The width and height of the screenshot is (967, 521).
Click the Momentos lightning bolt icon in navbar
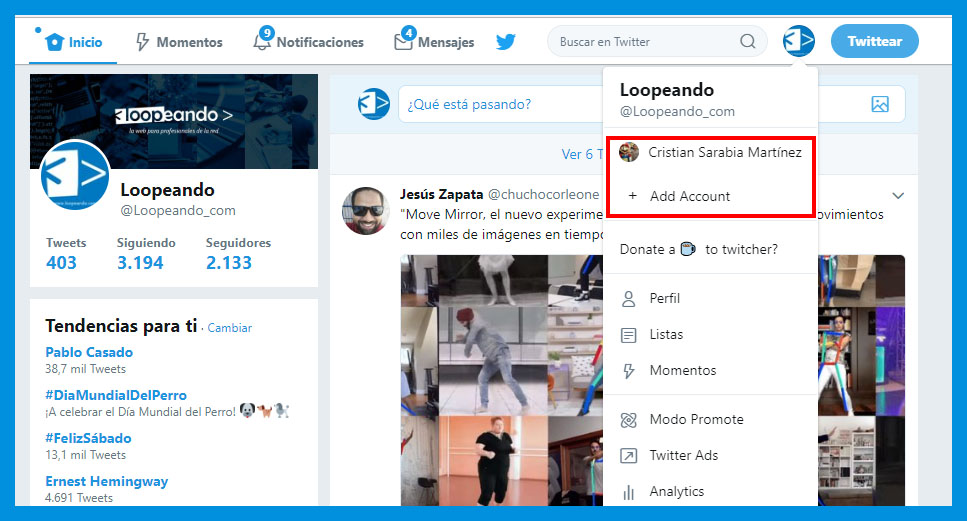[x=142, y=42]
